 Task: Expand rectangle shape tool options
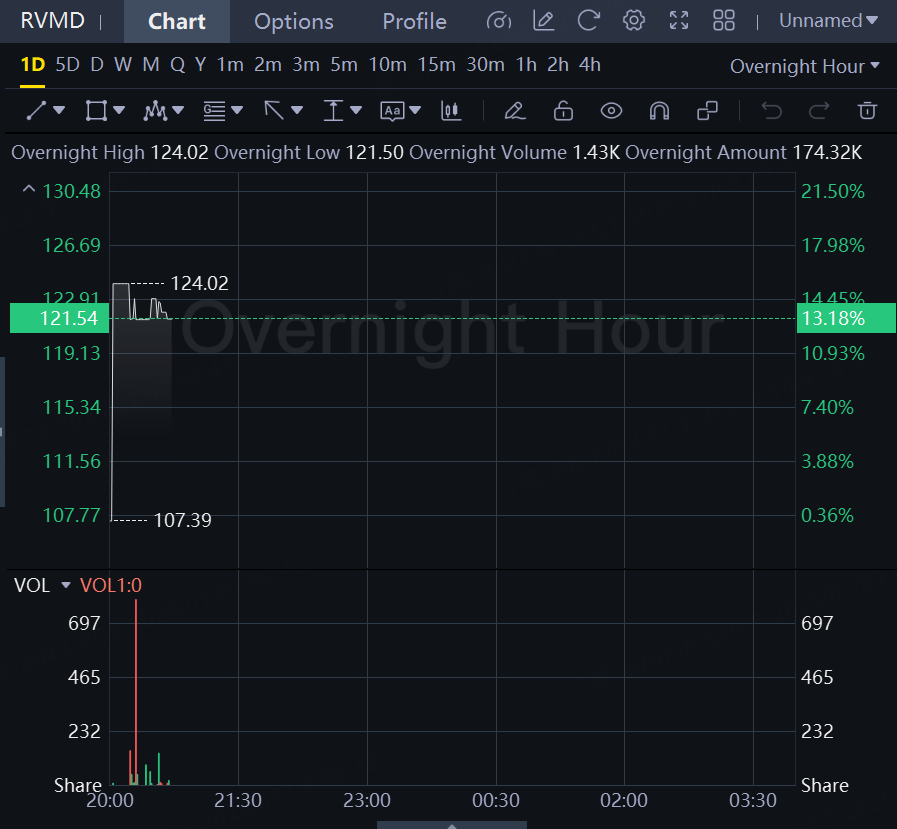click(119, 110)
